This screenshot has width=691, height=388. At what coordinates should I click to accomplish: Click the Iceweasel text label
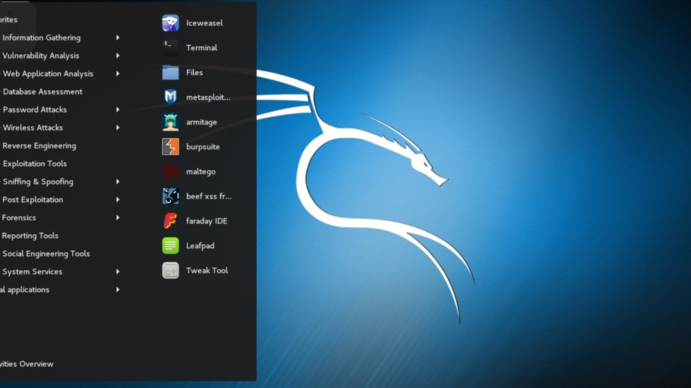coord(204,23)
